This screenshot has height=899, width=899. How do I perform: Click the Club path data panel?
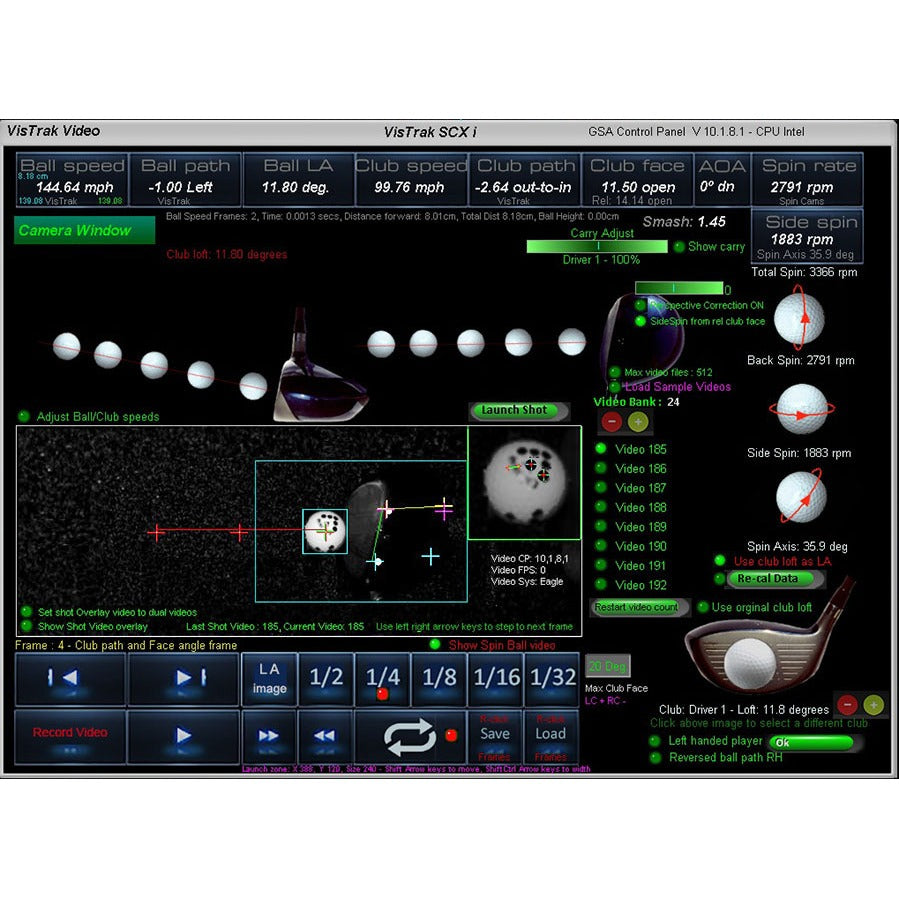(524, 179)
